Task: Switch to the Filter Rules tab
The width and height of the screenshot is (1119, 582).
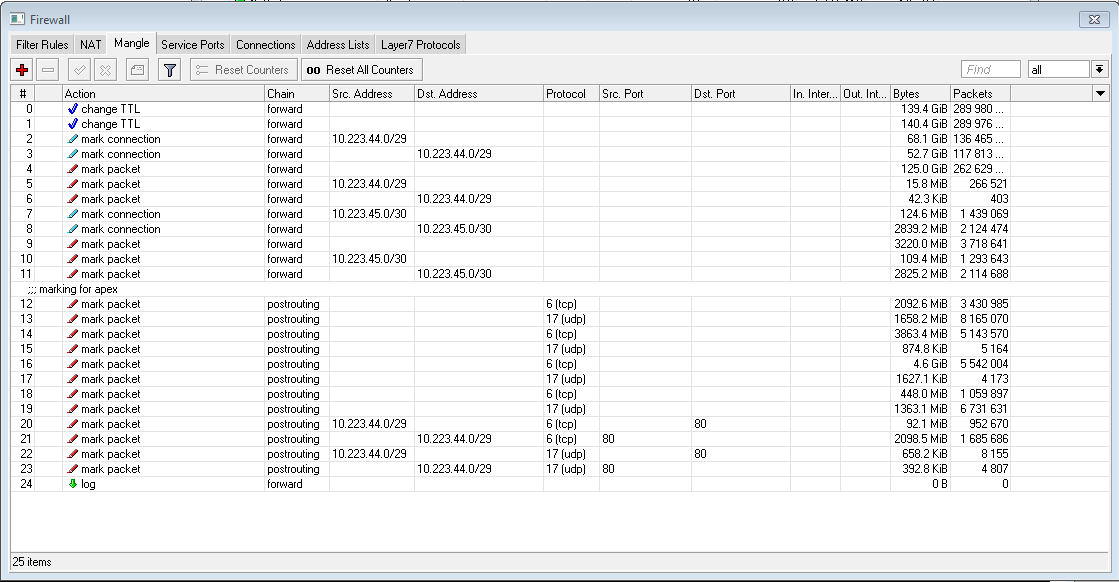Action: coord(42,44)
